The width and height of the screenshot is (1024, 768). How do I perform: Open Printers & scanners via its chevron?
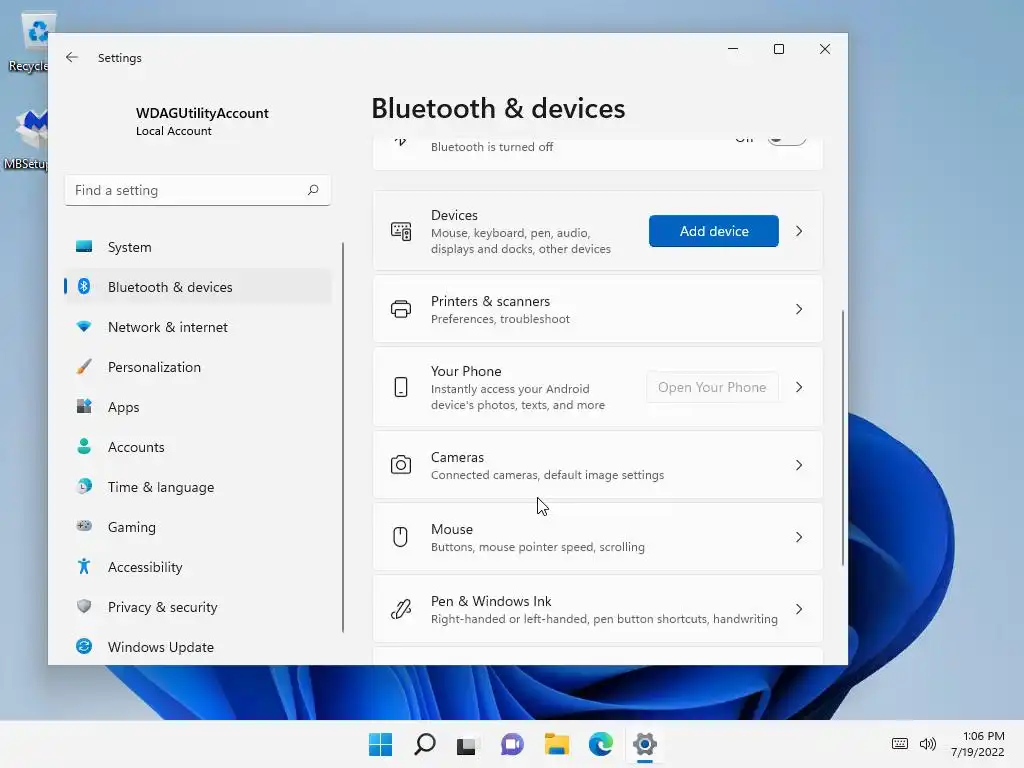[x=799, y=309]
